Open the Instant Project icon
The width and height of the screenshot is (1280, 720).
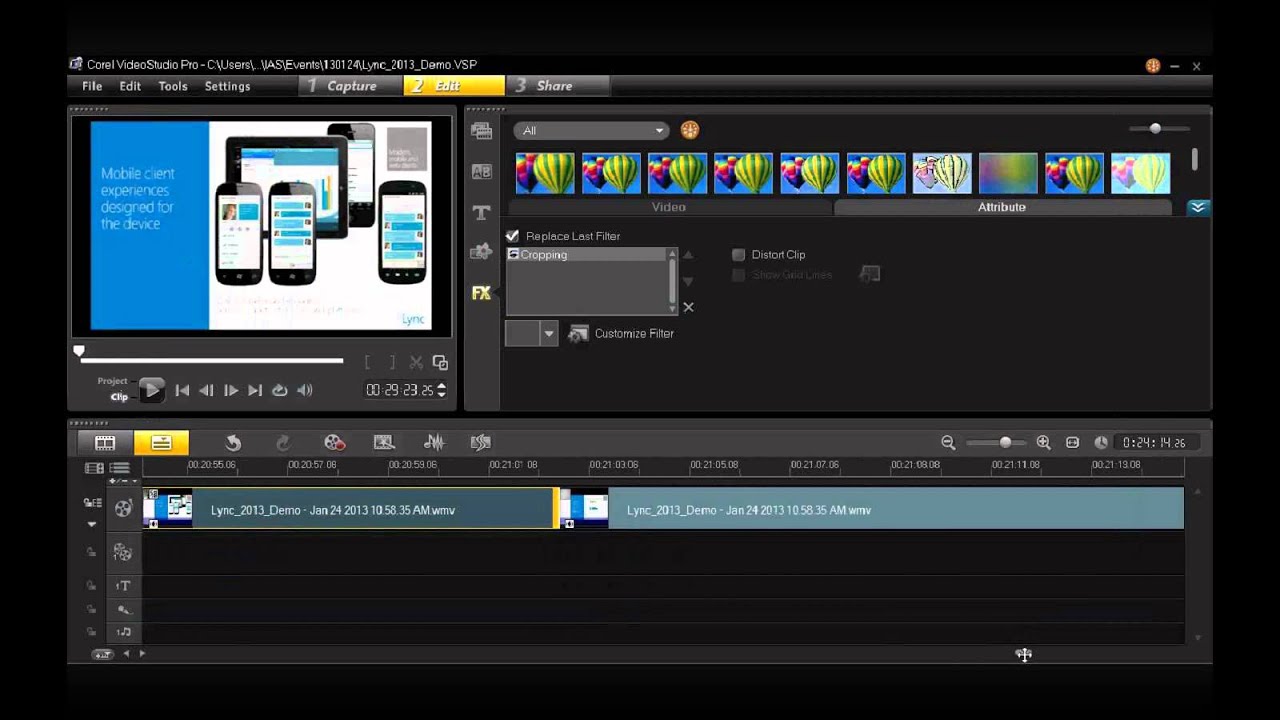383,442
